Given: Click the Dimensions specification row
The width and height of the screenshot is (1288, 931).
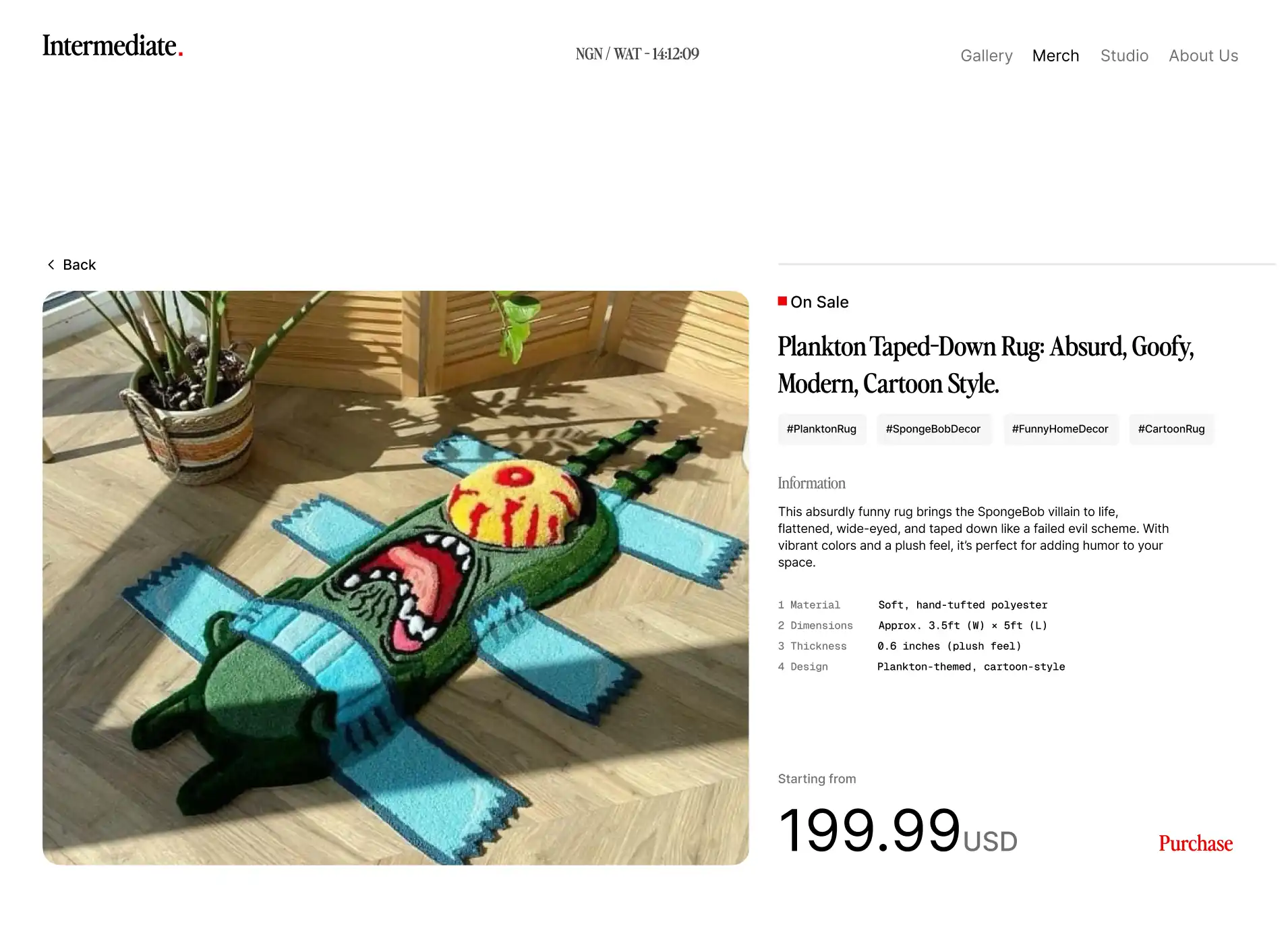Looking at the screenshot, I should pos(912,625).
